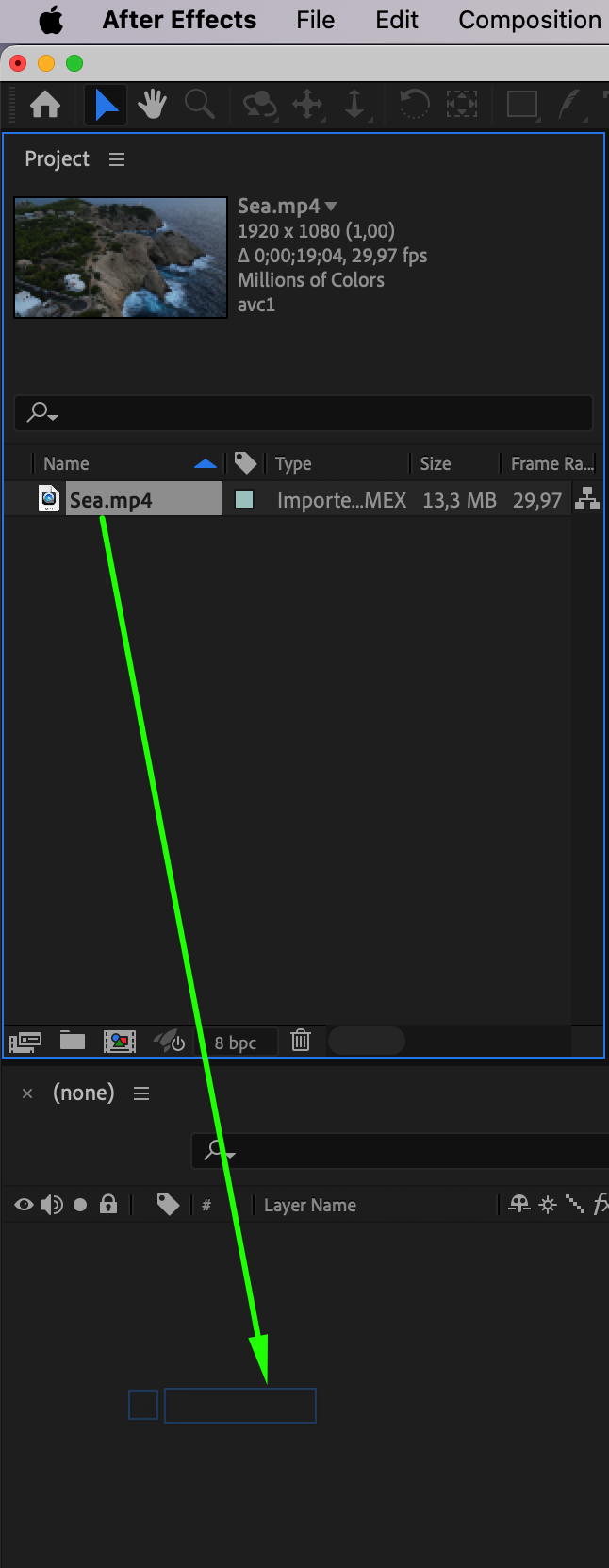Toggle the lock column switch in timeline
Image resolution: width=609 pixels, height=1568 pixels.
point(108,1204)
